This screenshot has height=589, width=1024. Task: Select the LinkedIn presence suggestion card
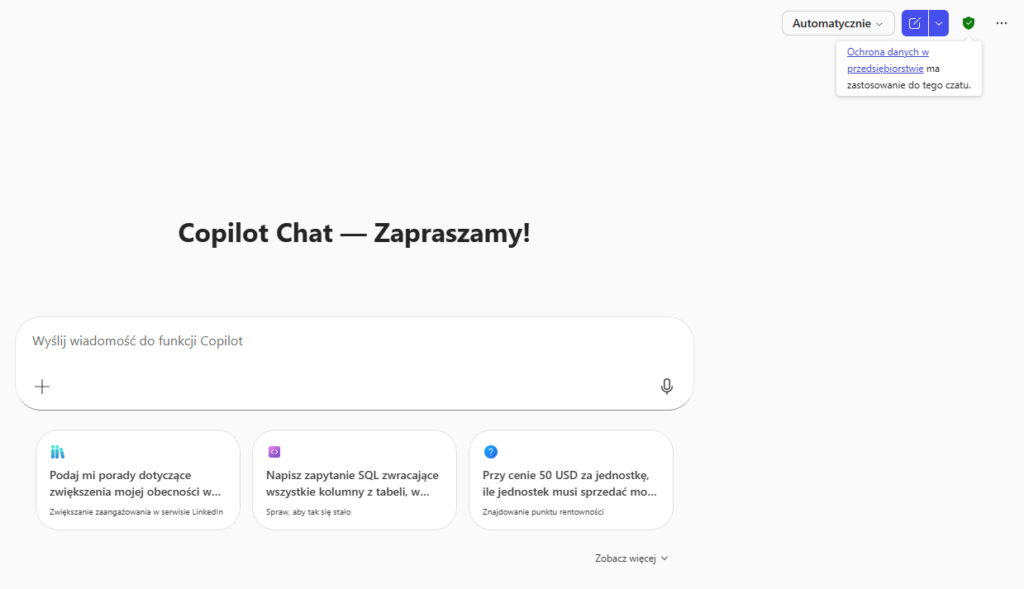(137, 480)
